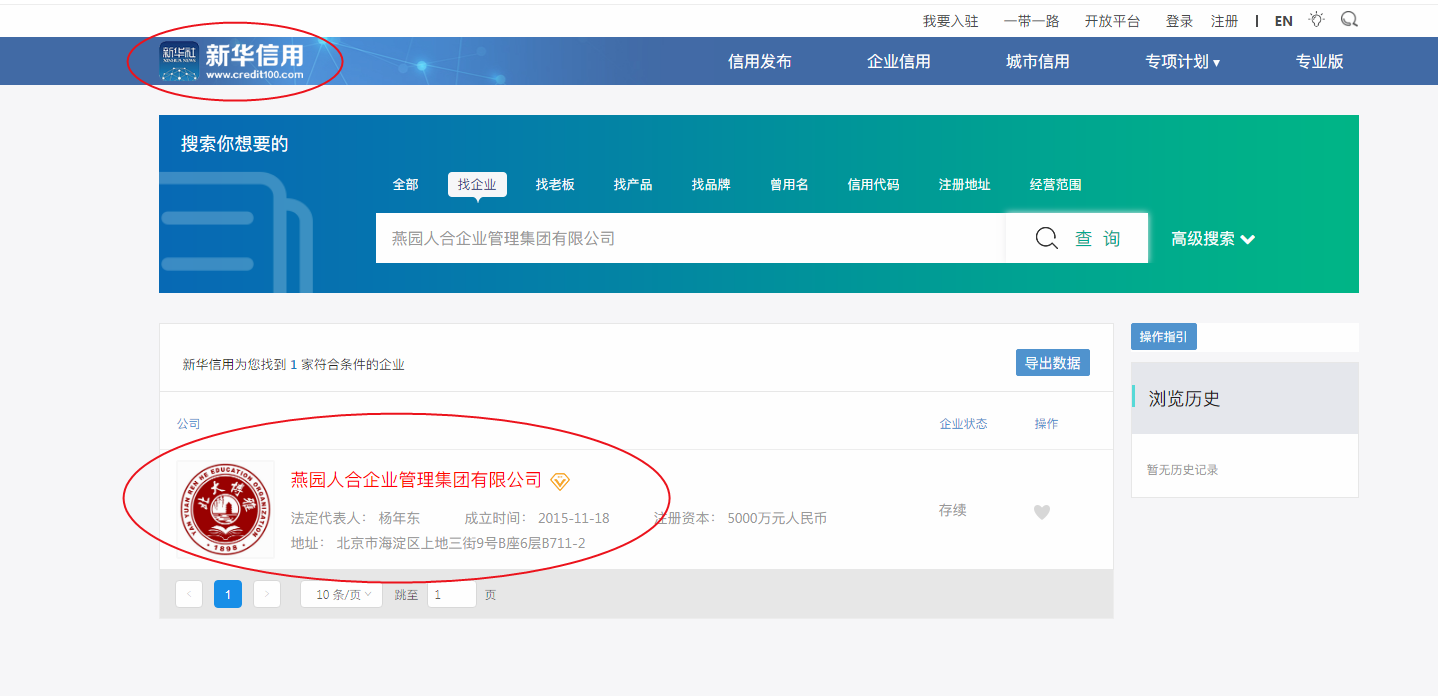Select page 1 in pagination
Screen dimensions: 1438x696
point(228,594)
